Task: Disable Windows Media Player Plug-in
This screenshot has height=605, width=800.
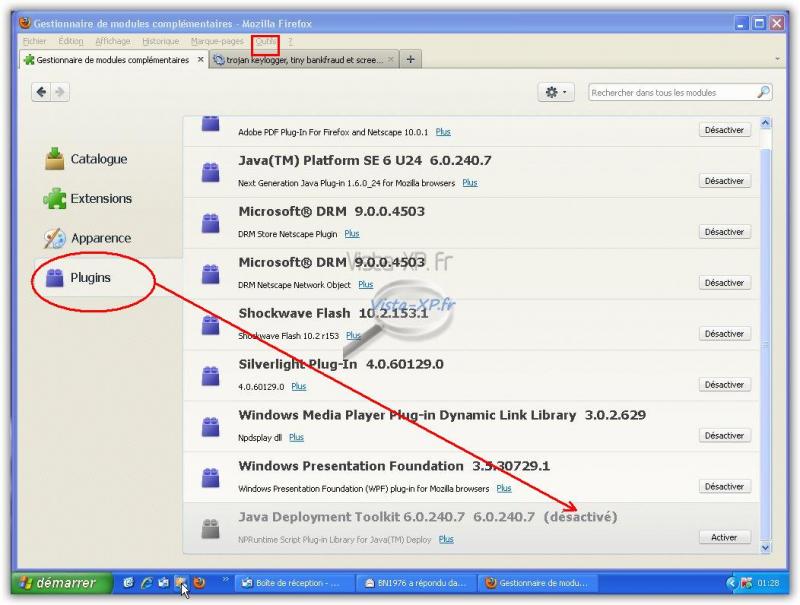Action: pos(724,436)
